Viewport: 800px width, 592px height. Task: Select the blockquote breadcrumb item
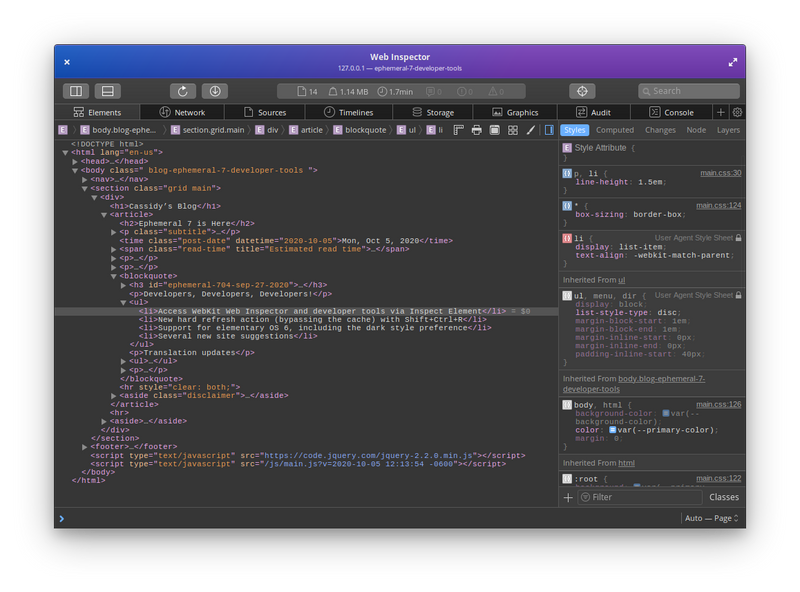click(x=360, y=130)
